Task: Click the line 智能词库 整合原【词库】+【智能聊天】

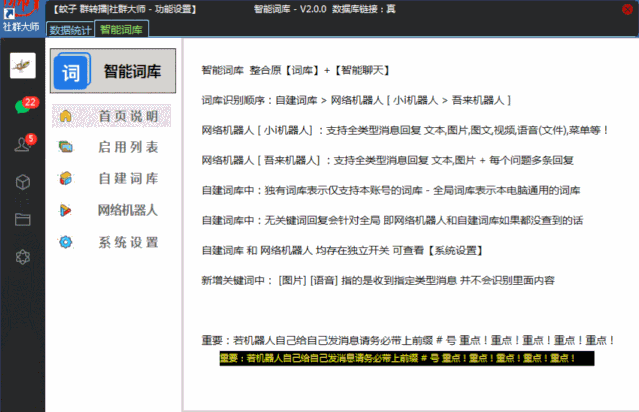Action: pyautogui.click(x=295, y=71)
